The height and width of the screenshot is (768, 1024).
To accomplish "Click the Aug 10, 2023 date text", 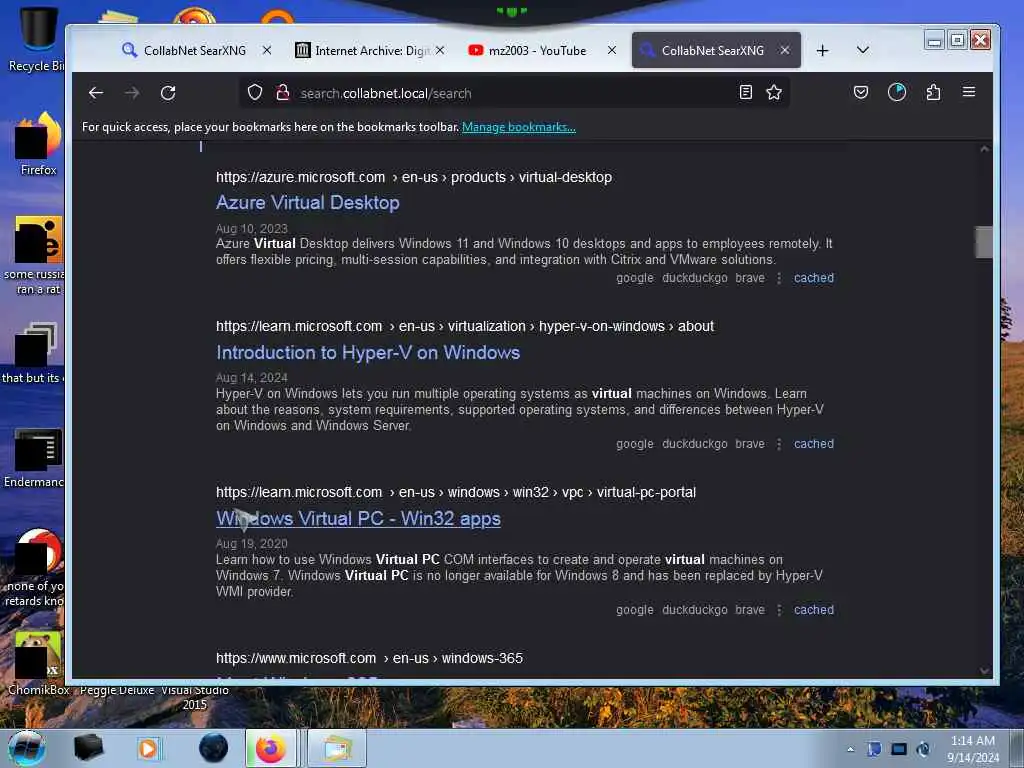I will click(x=251, y=229).
